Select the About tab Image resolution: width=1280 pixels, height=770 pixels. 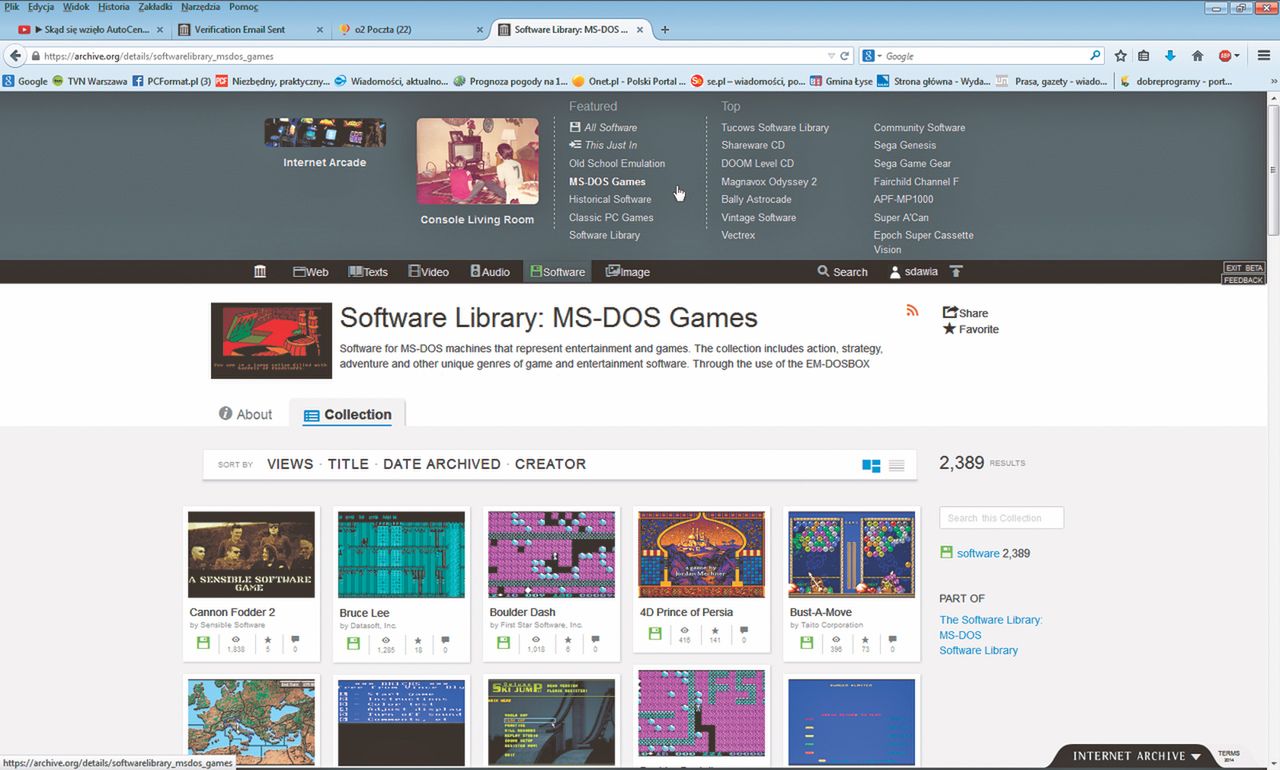coord(245,414)
